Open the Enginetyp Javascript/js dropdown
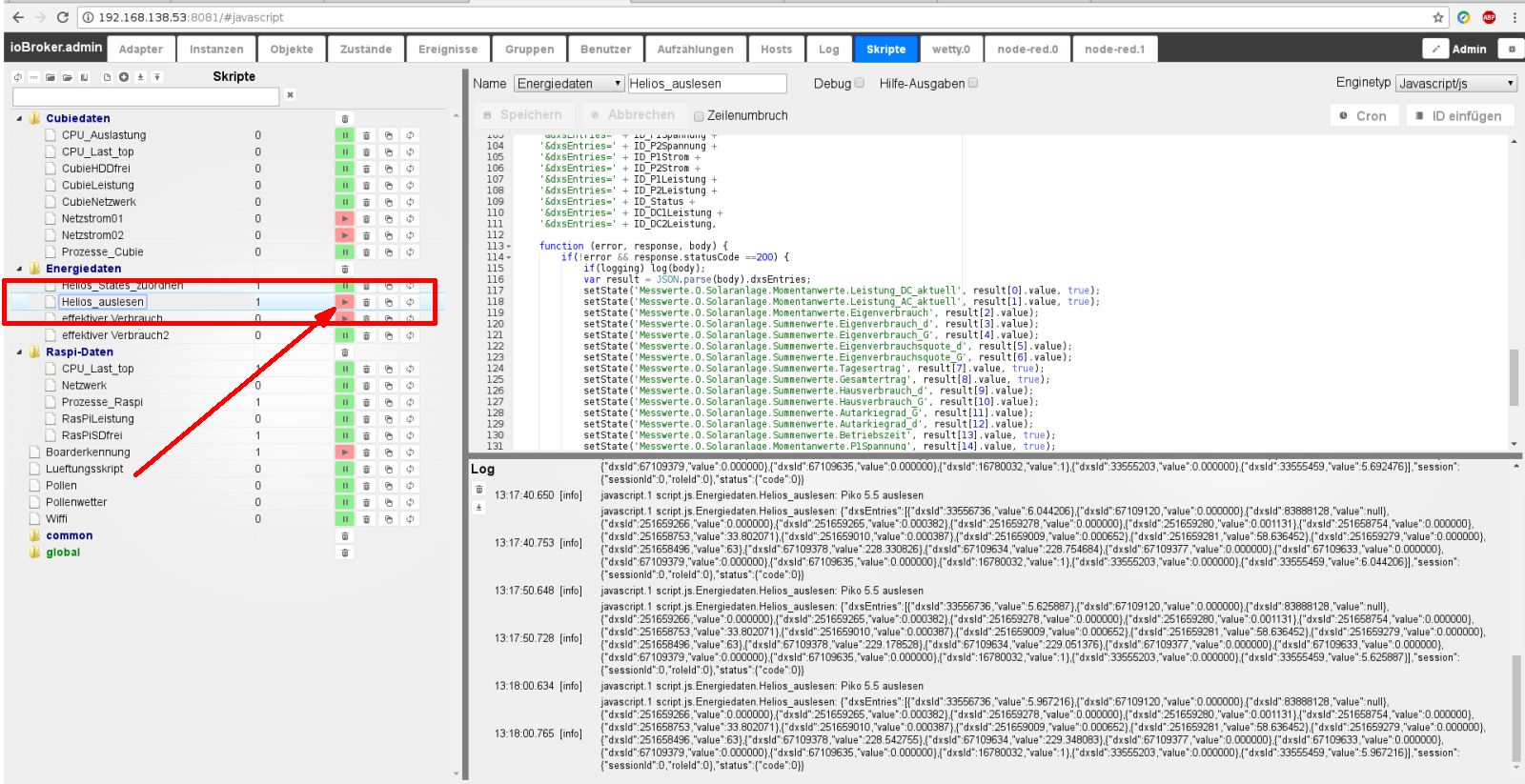 pos(1455,84)
